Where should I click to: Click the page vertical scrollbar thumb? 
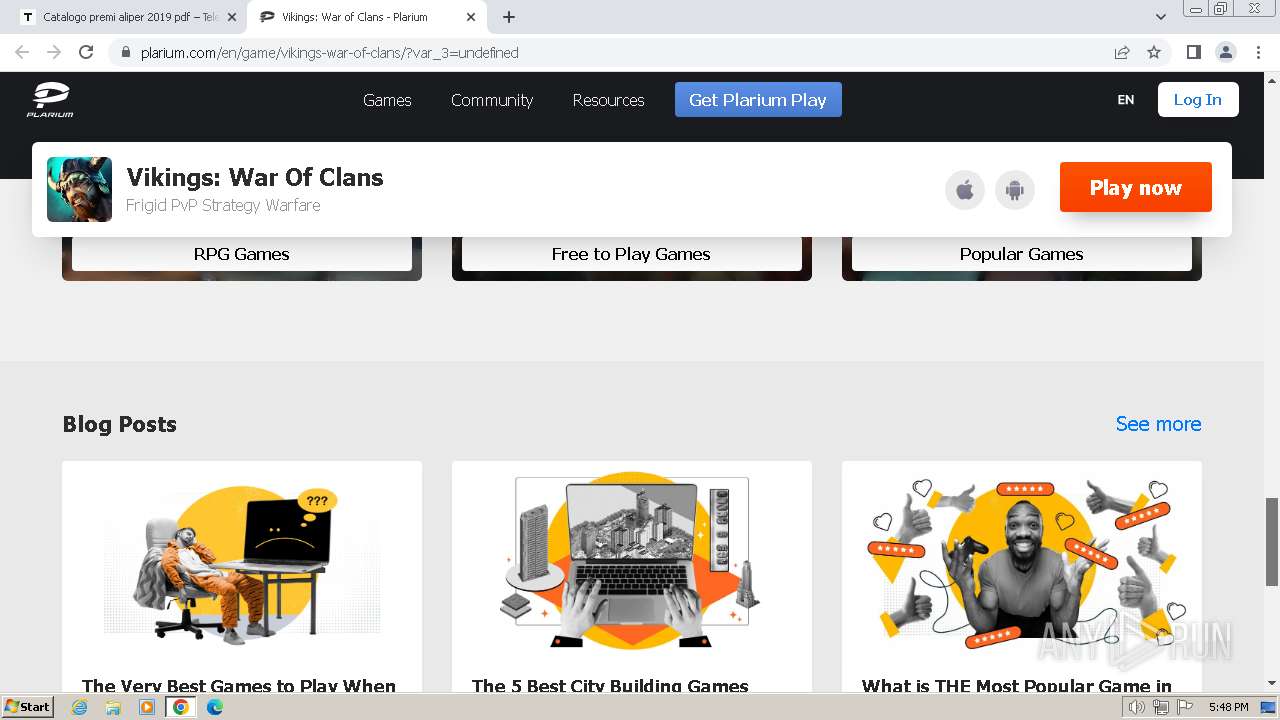point(1272,541)
